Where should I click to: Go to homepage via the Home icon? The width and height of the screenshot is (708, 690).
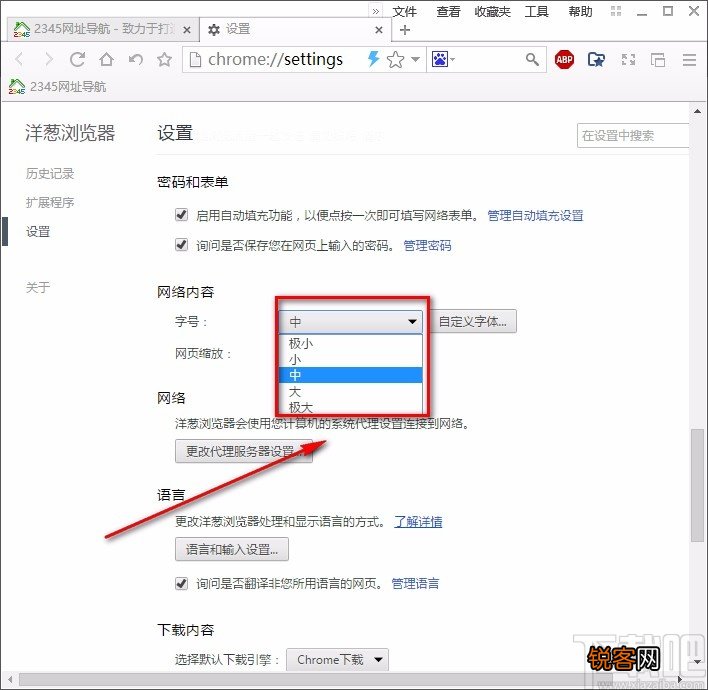pyautogui.click(x=107, y=59)
